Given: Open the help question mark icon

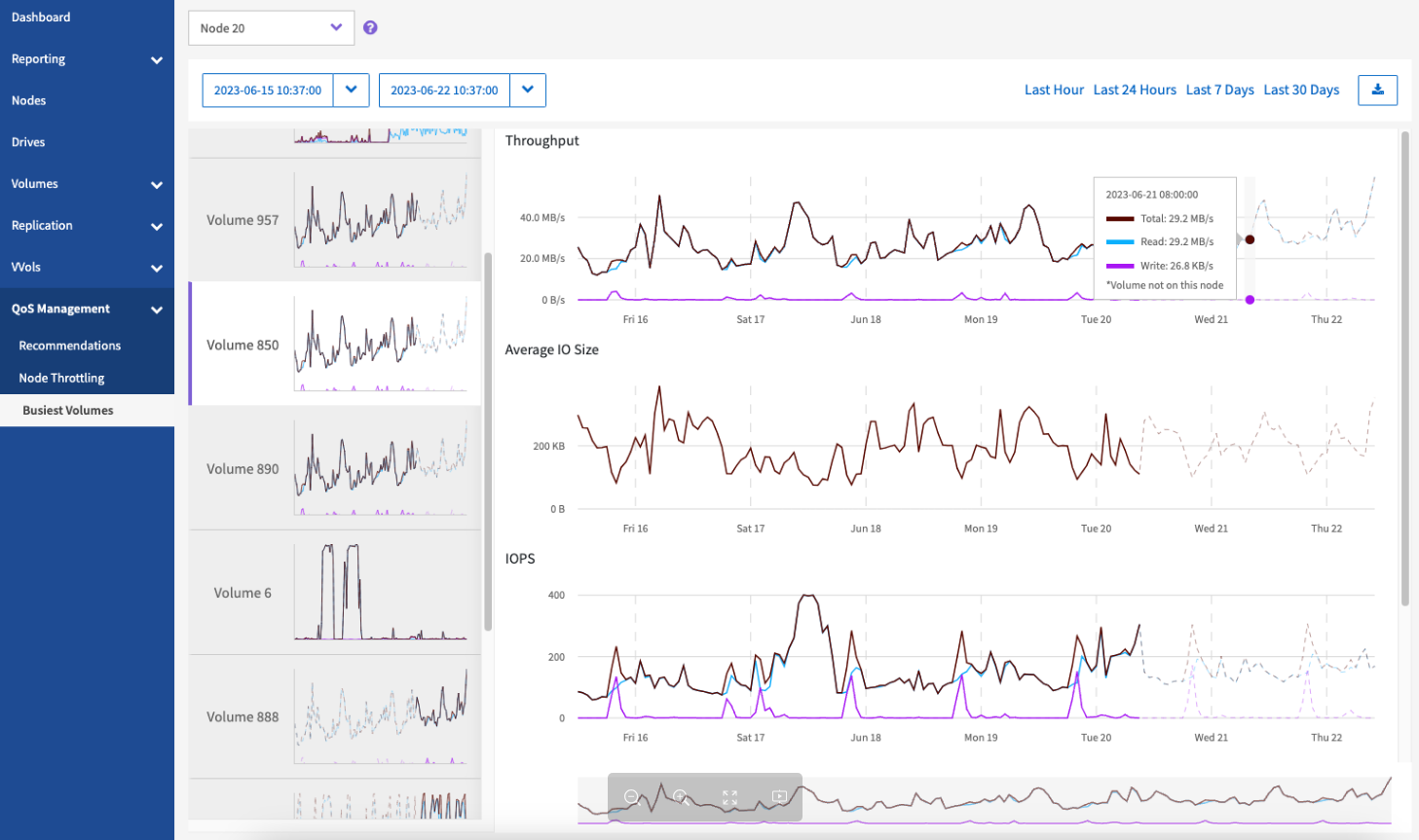Looking at the screenshot, I should (x=370, y=28).
